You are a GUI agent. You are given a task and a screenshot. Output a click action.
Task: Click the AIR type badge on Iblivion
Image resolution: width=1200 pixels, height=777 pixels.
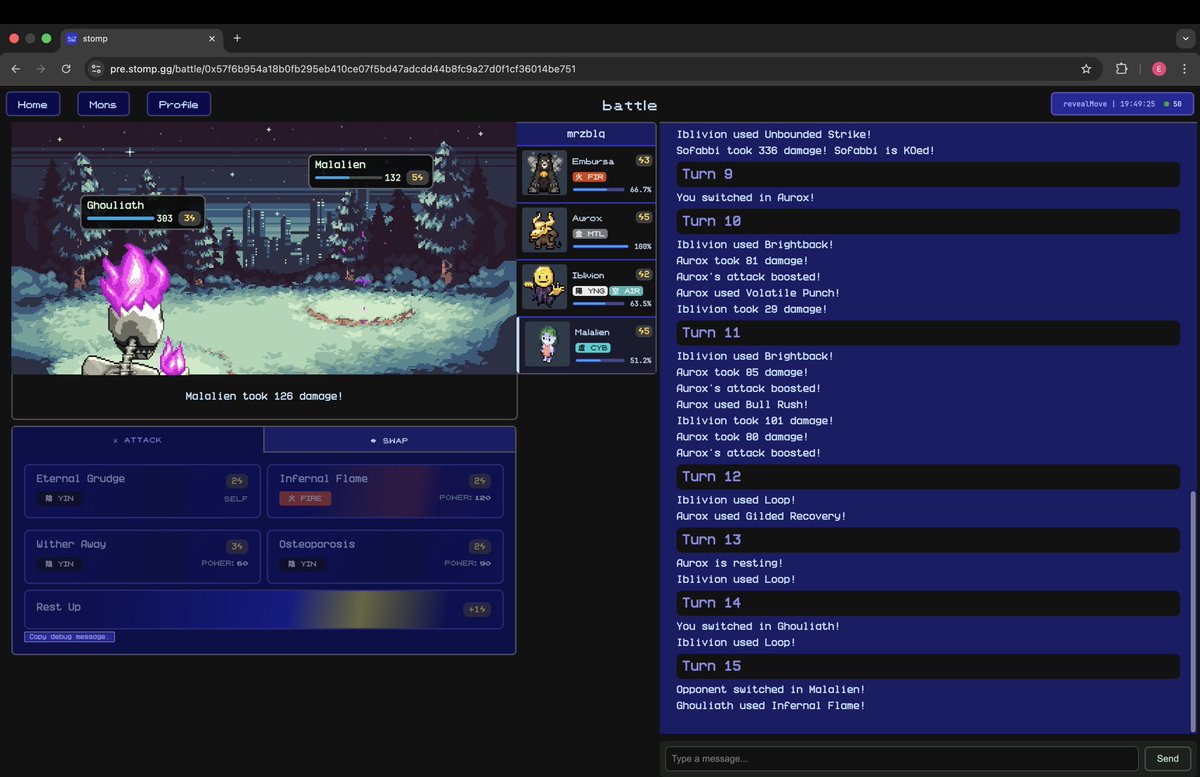point(626,290)
